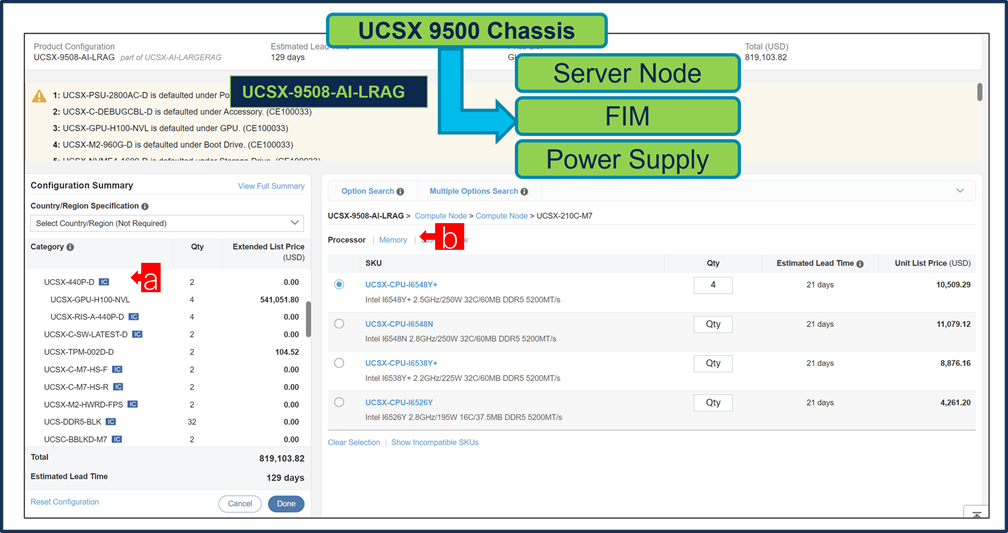Open UCSX-CPU-I6548N SKU link
The width and height of the screenshot is (1008, 533).
399,324
